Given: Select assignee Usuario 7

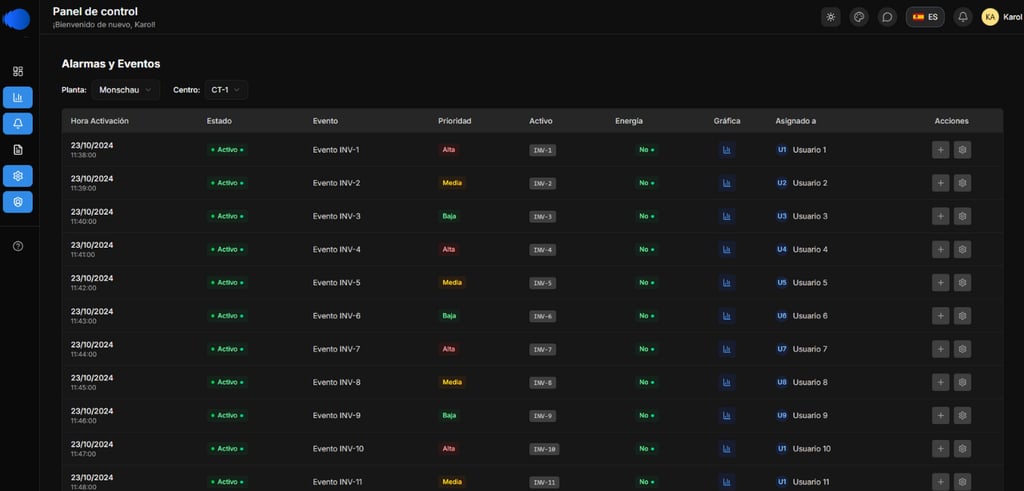Looking at the screenshot, I should pyautogui.click(x=801, y=349).
